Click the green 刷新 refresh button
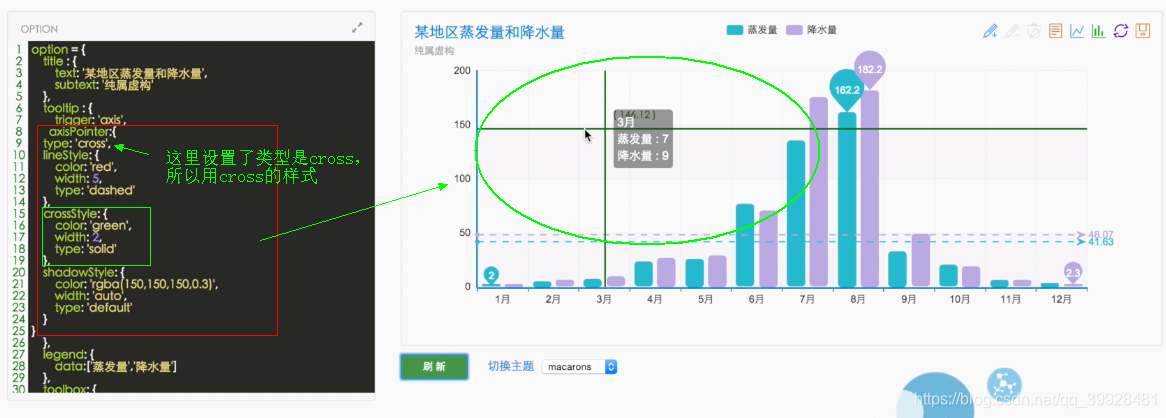The height and width of the screenshot is (418, 1166). pos(434,367)
